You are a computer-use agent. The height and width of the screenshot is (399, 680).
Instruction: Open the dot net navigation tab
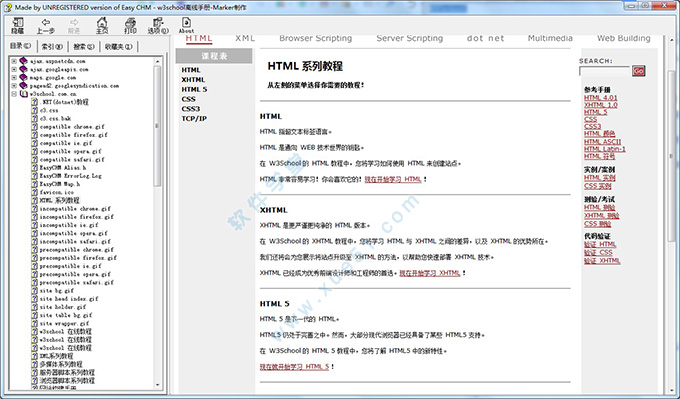coord(485,38)
